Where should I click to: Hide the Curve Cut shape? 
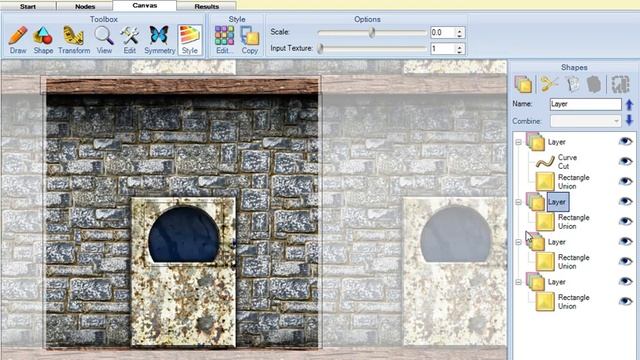625,161
